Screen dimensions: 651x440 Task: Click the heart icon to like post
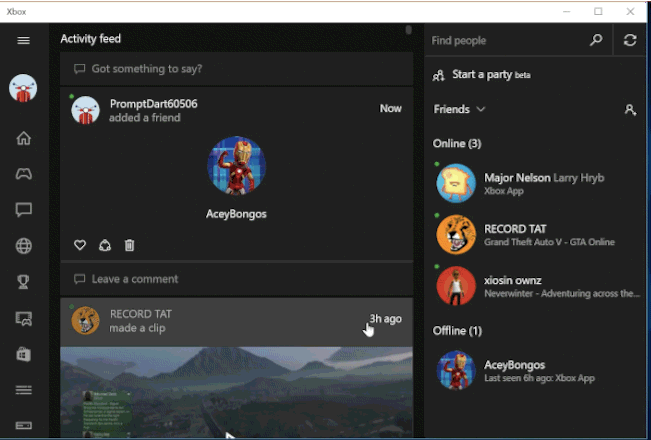pos(81,245)
